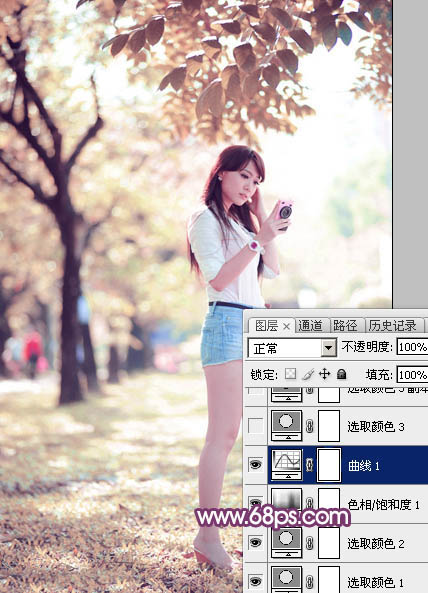This screenshot has height=593, width=428.
Task: Show the hidden 选取颜色 3 layer
Action: (x=256, y=426)
